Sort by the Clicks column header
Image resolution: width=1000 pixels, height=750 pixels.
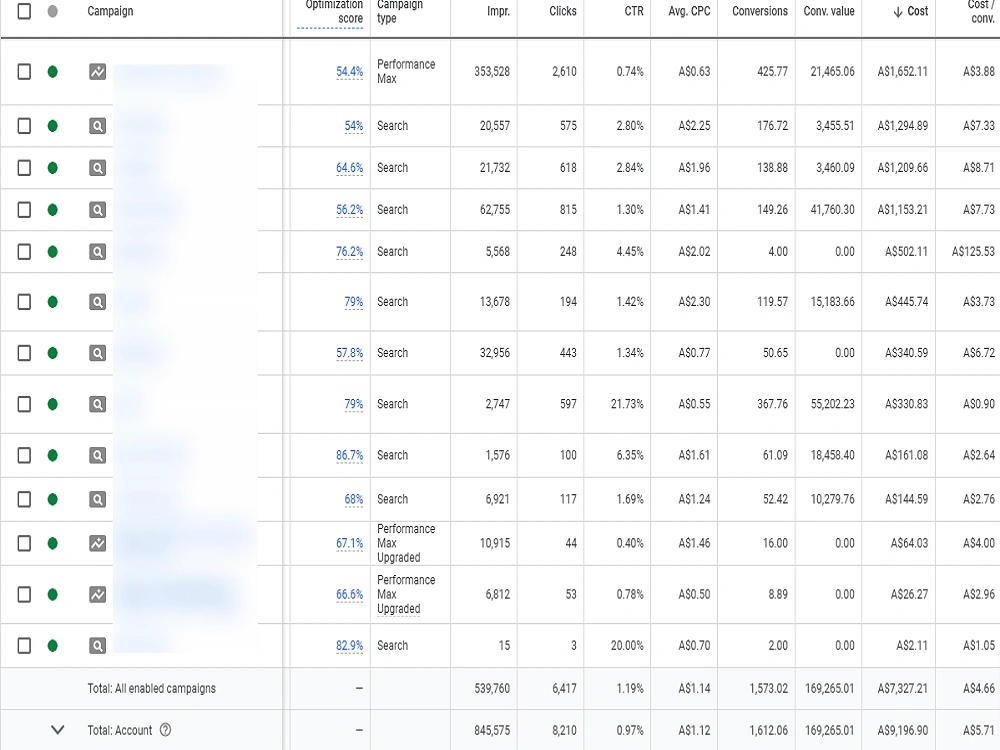pos(562,11)
